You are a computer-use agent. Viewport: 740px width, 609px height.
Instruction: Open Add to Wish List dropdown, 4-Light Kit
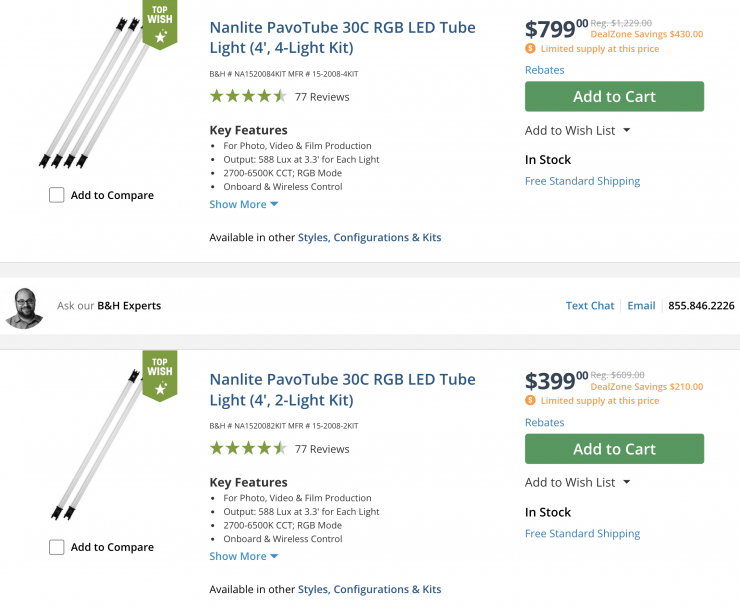click(578, 130)
